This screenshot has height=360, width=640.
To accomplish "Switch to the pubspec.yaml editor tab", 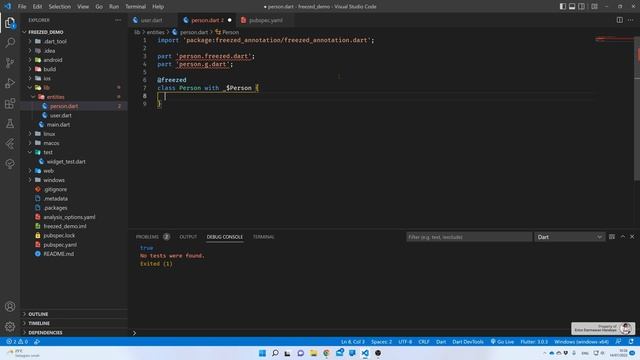I will pyautogui.click(x=265, y=20).
